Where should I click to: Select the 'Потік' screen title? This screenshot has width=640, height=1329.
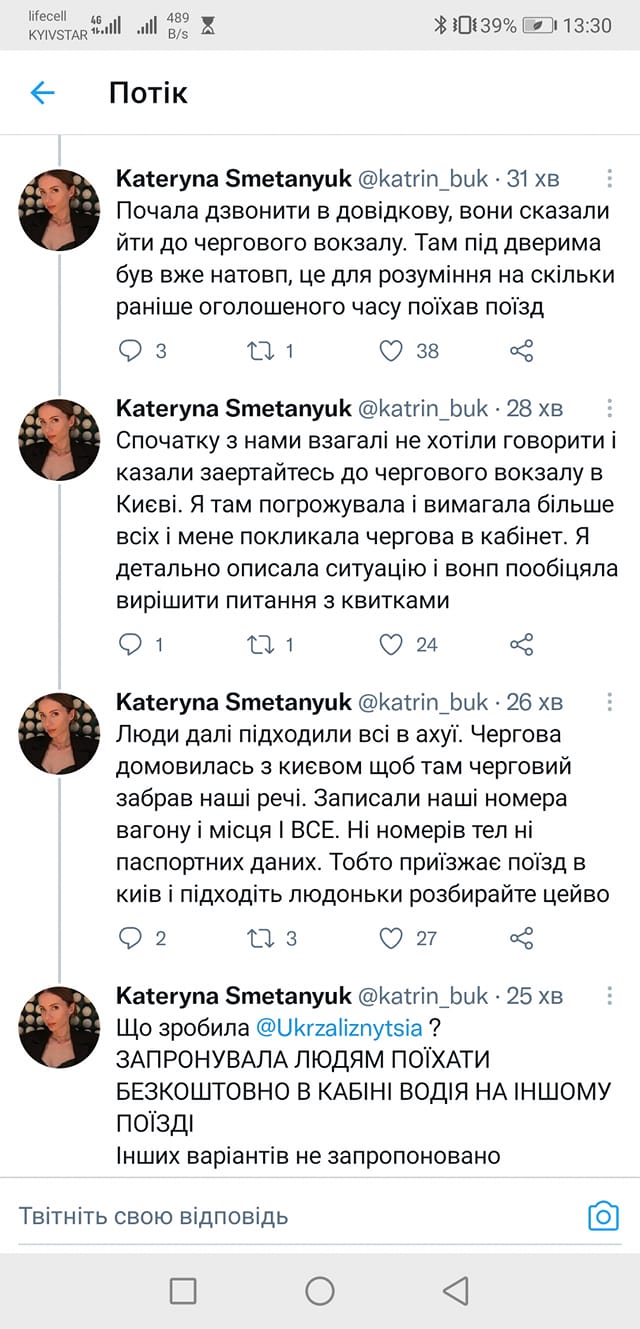tap(146, 93)
